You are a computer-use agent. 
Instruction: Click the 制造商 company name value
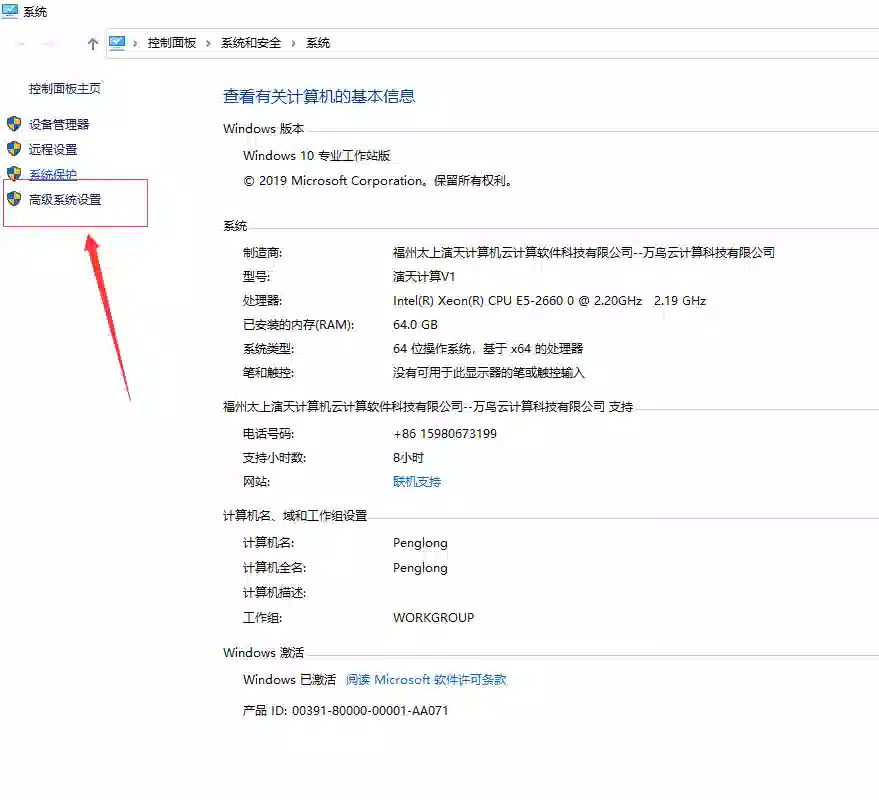coord(584,253)
